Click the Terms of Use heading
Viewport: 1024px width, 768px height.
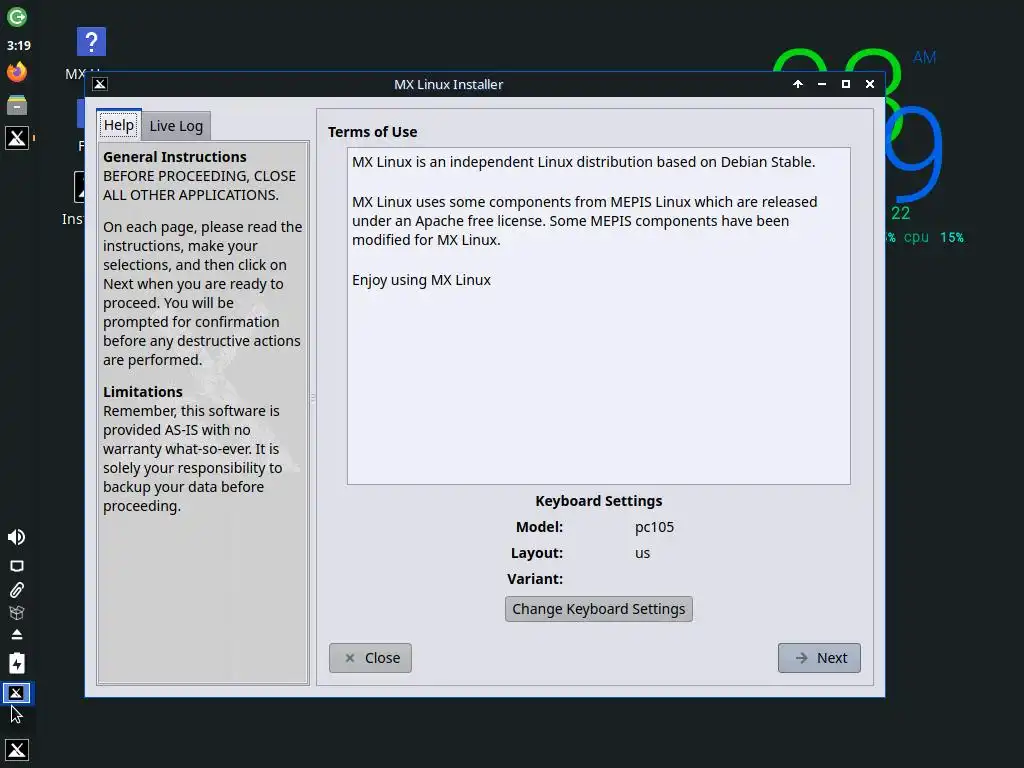pyautogui.click(x=372, y=132)
